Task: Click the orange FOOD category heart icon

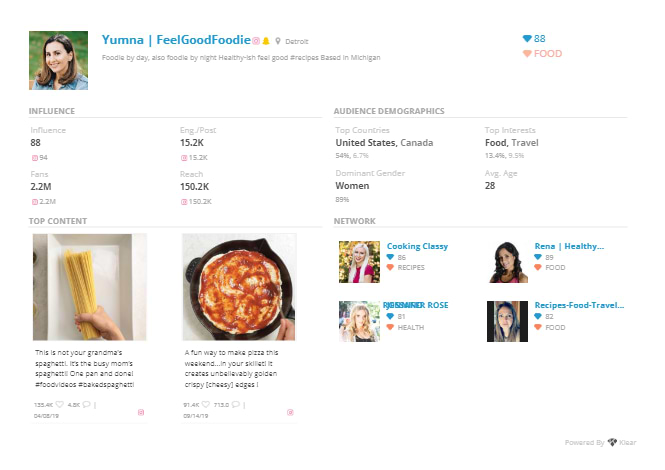Action: point(527,53)
